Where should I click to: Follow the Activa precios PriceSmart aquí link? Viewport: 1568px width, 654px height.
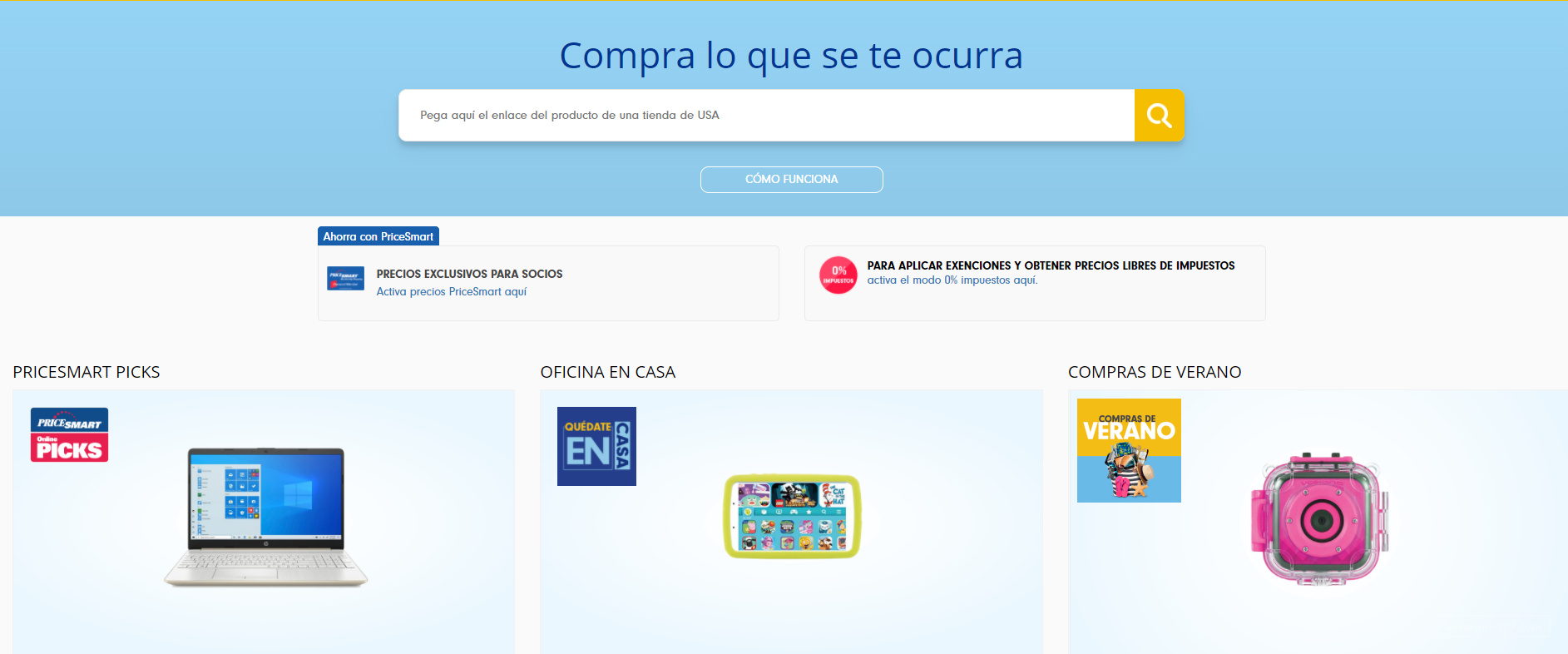tap(452, 292)
